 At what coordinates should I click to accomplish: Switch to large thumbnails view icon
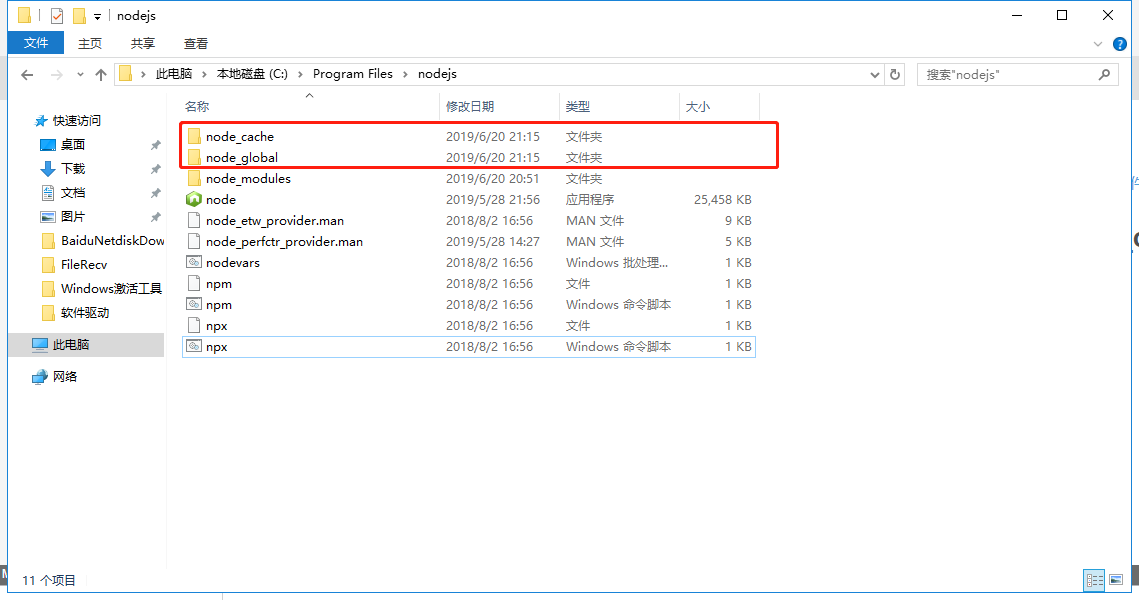(x=1116, y=580)
